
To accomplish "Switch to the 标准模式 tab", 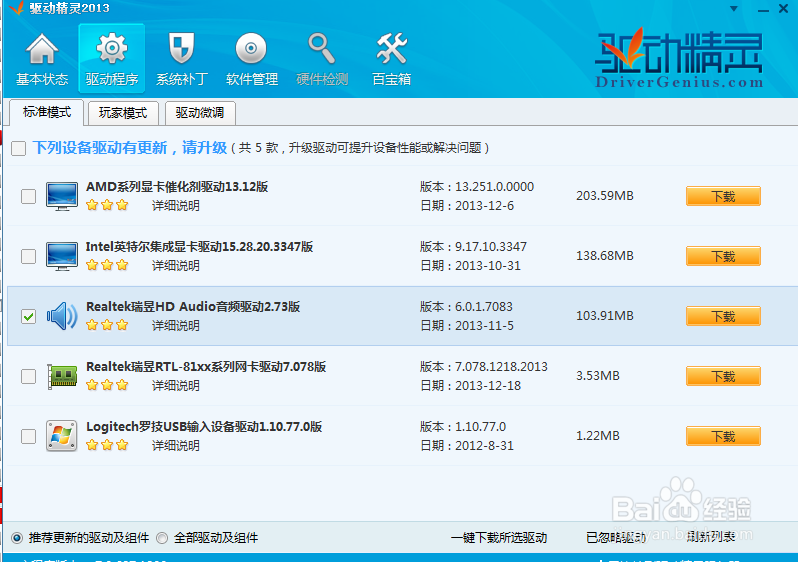I will [46, 113].
